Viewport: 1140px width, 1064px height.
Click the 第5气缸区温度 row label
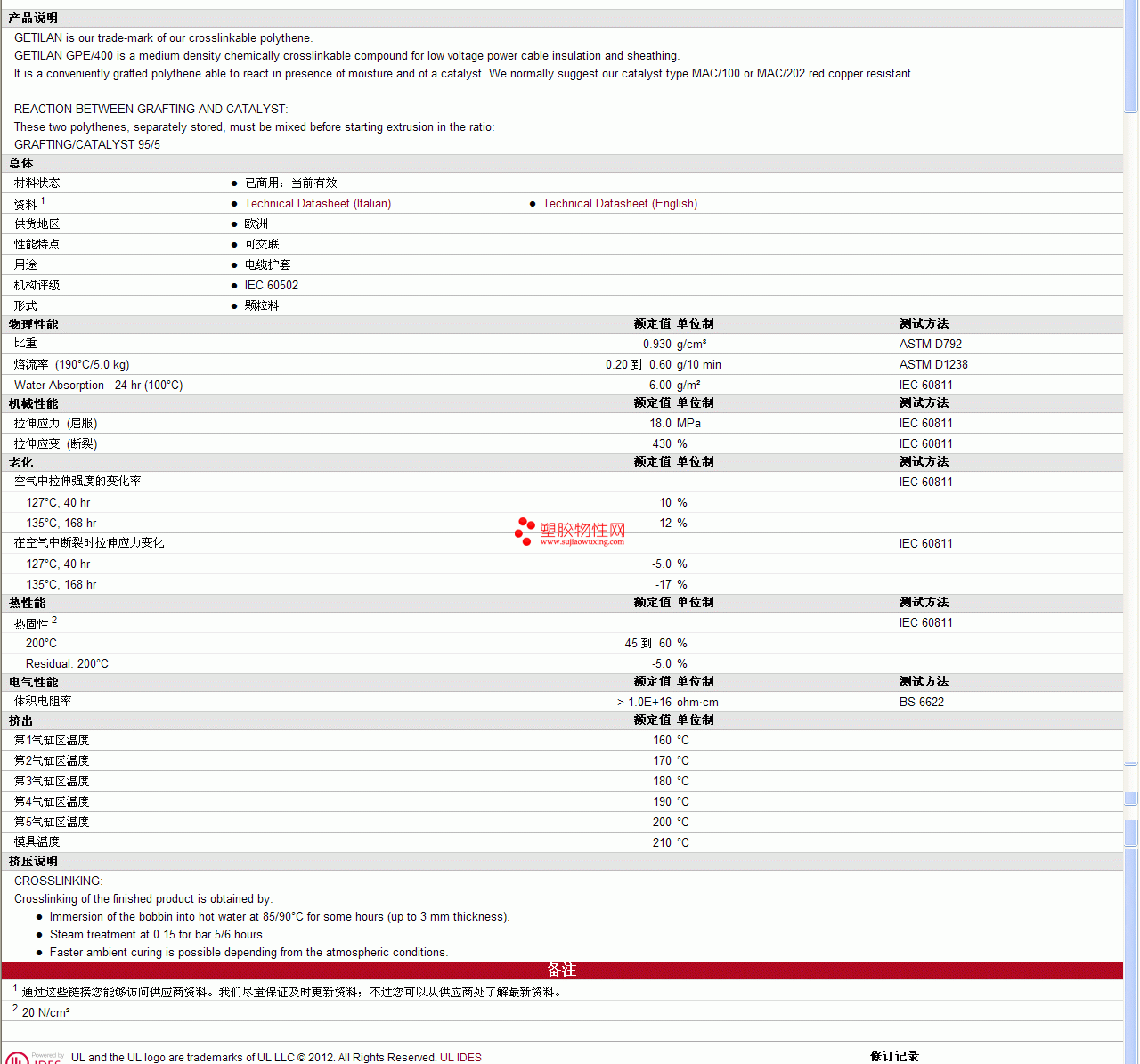52,823
